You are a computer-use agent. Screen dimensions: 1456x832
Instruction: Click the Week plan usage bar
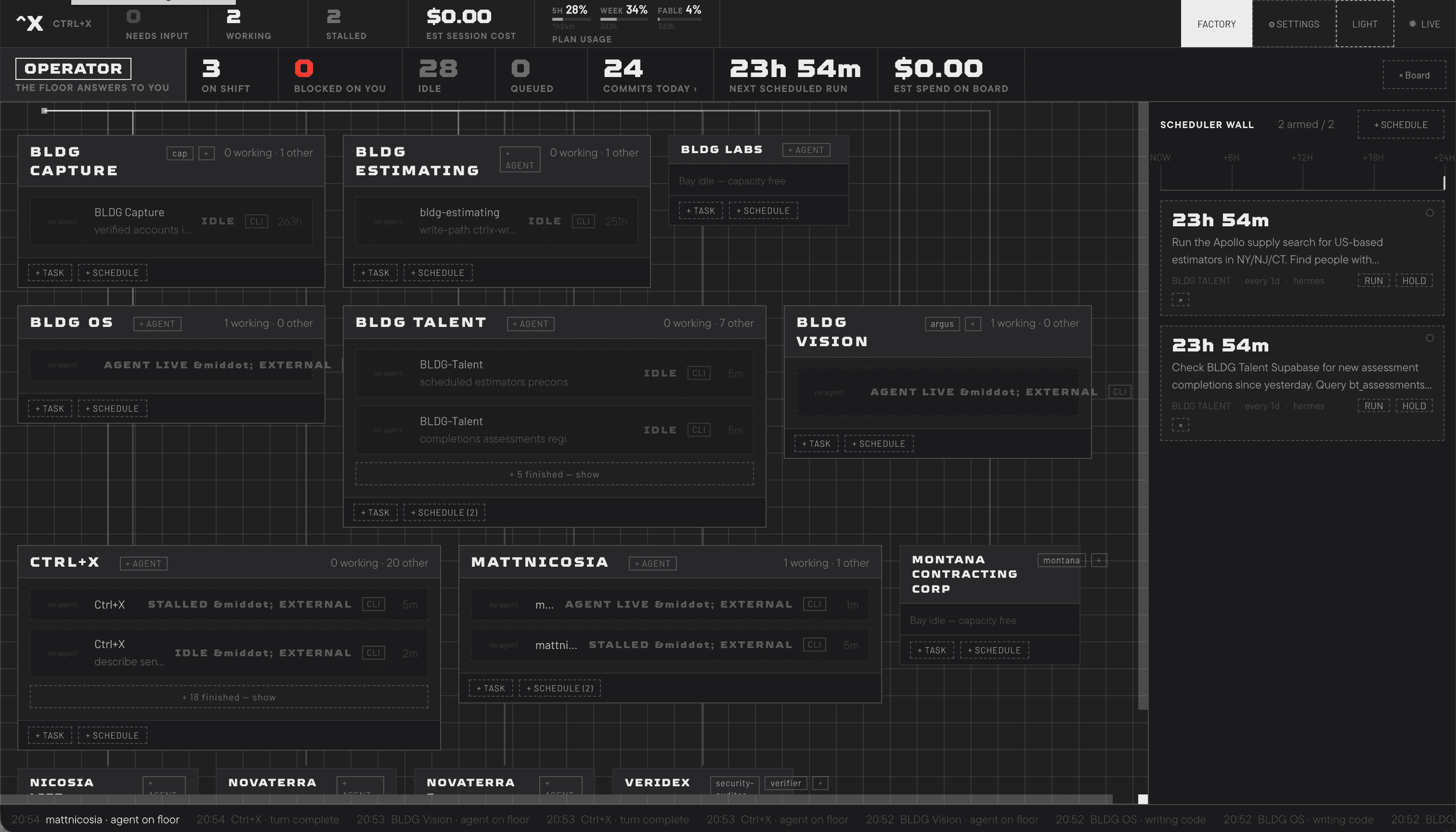(624, 19)
